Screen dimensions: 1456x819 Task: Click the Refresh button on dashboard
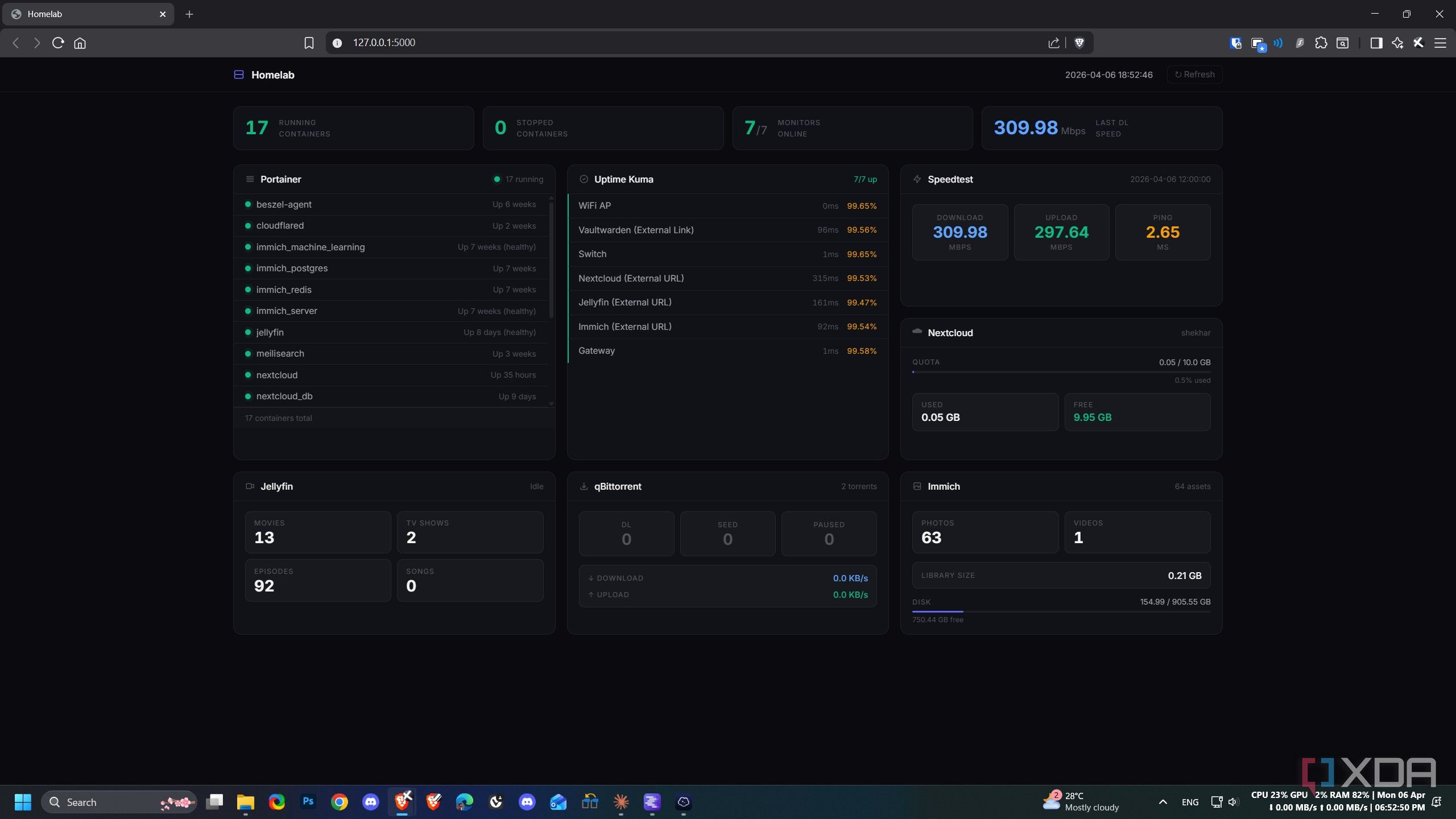coord(1194,75)
